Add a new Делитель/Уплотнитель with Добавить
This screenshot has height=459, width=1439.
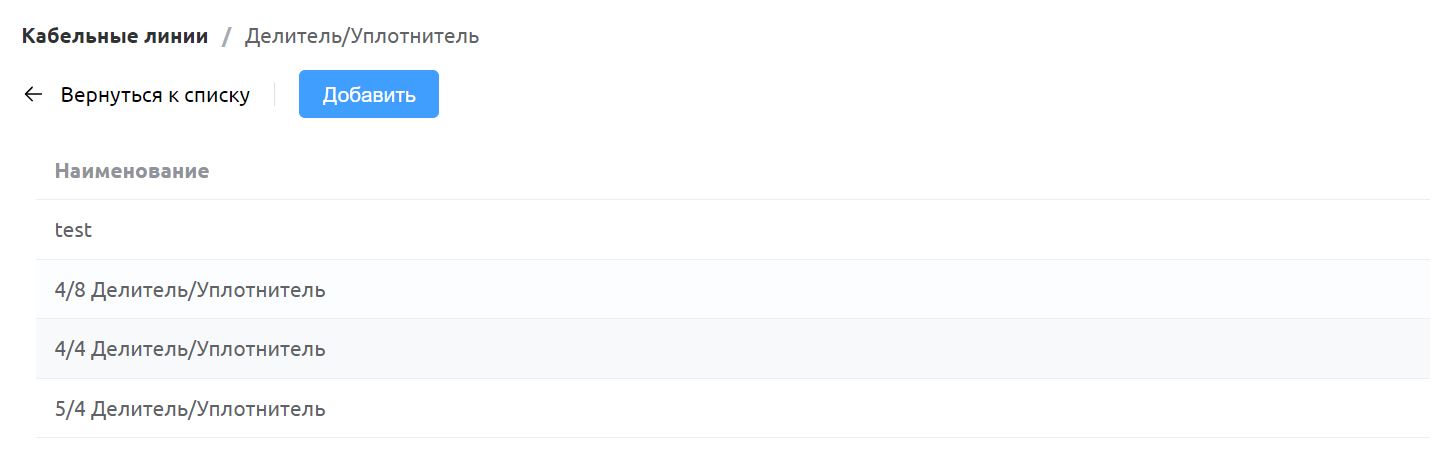coord(369,94)
